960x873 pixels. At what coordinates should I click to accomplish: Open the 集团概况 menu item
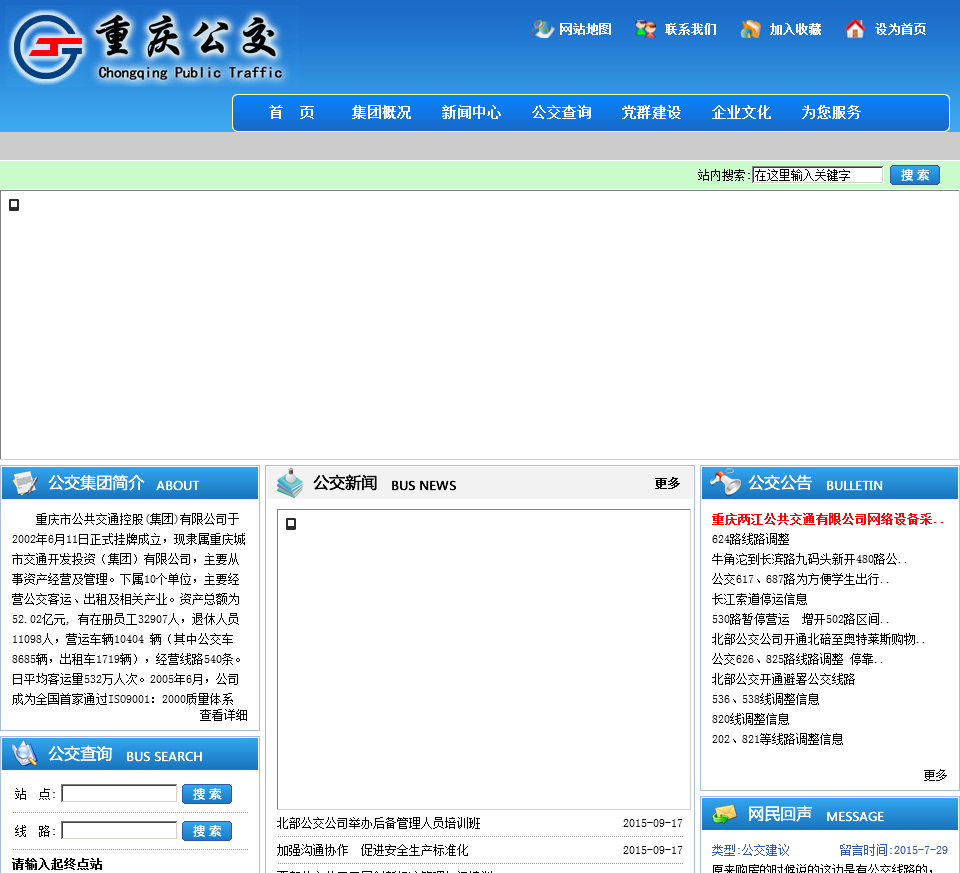coord(381,113)
